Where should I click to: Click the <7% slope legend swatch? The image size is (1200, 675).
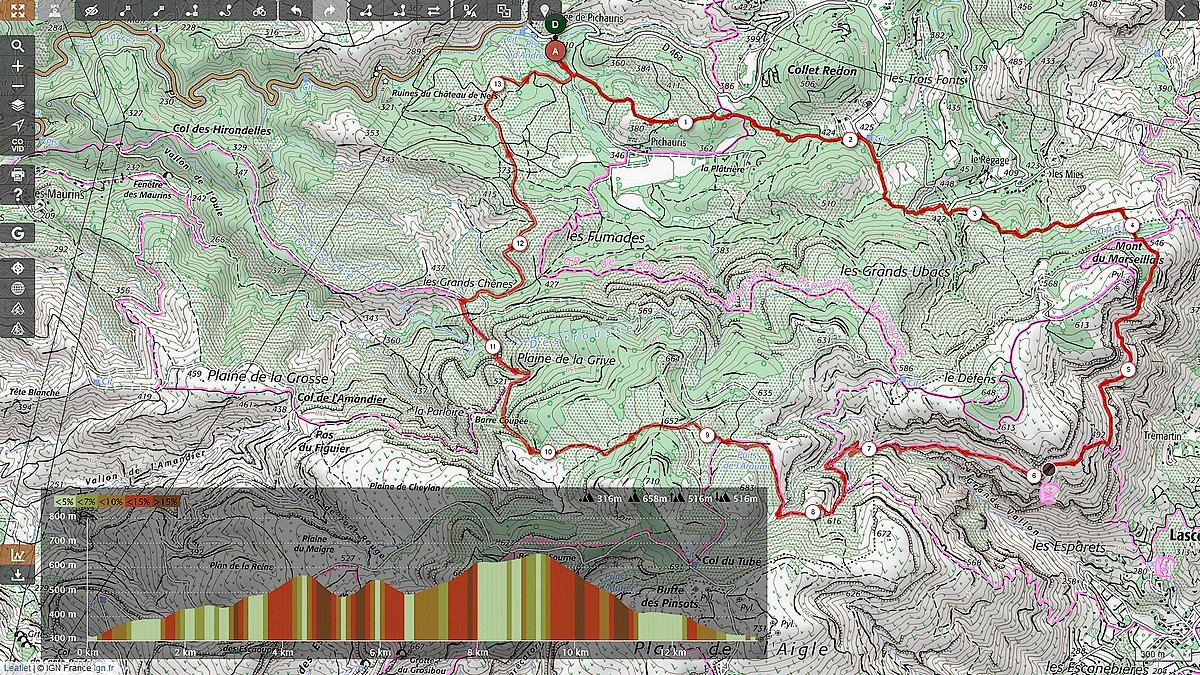pos(87,501)
